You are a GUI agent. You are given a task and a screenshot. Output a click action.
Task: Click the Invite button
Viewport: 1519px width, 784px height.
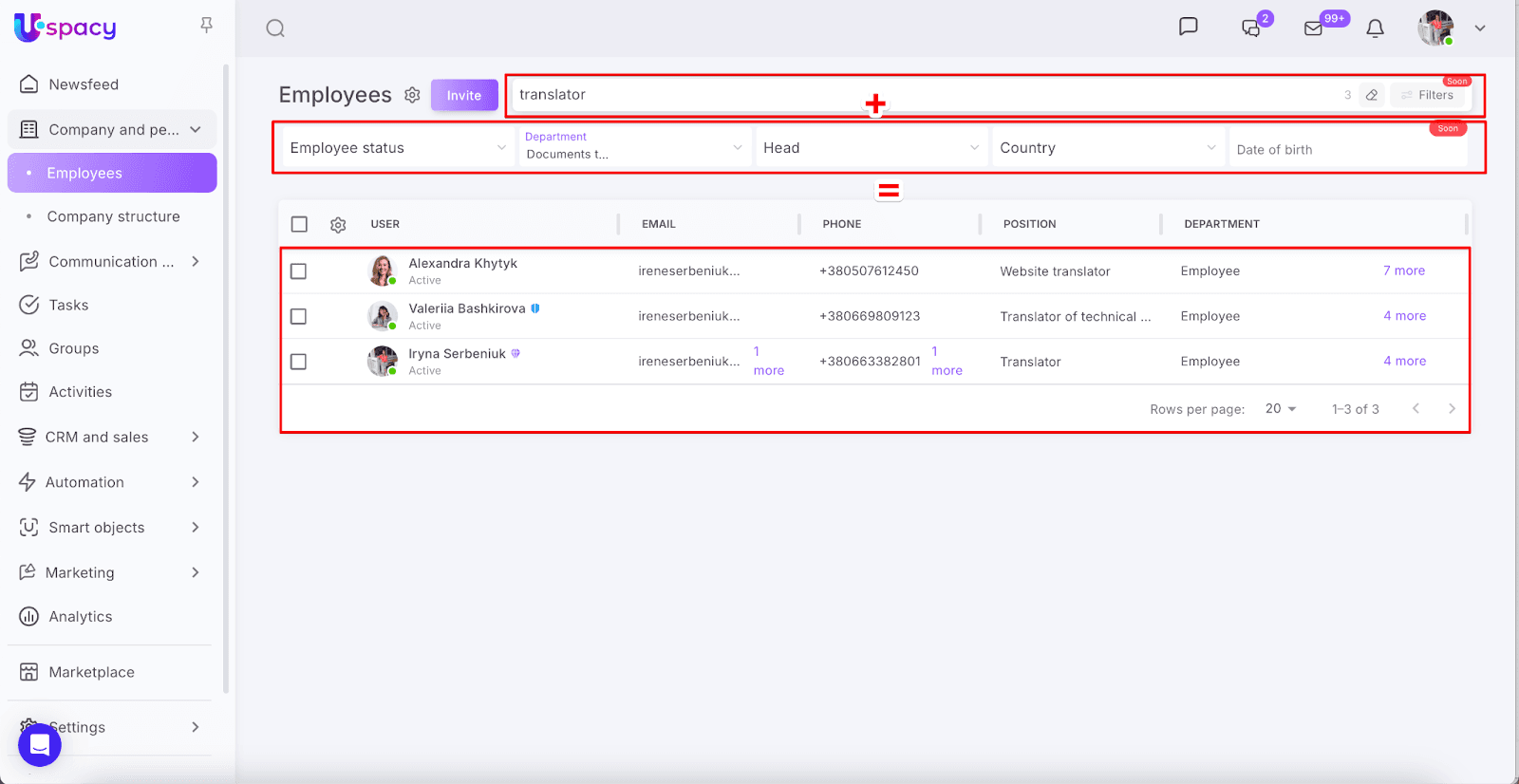tap(464, 95)
